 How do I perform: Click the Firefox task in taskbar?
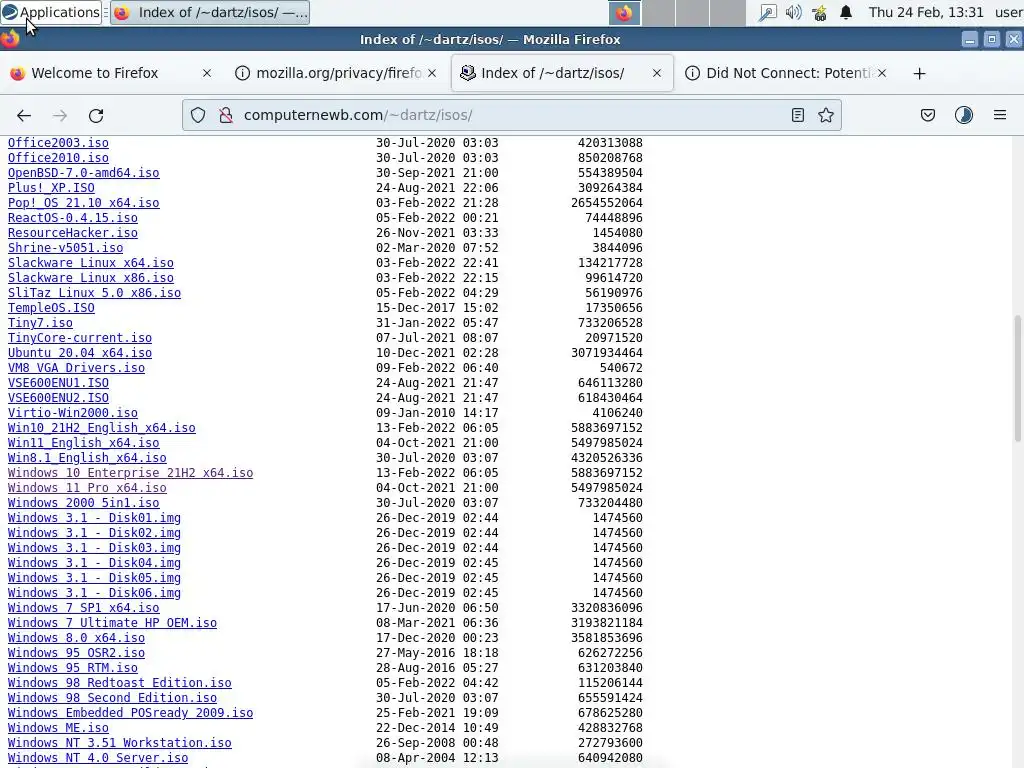pyautogui.click(x=210, y=12)
